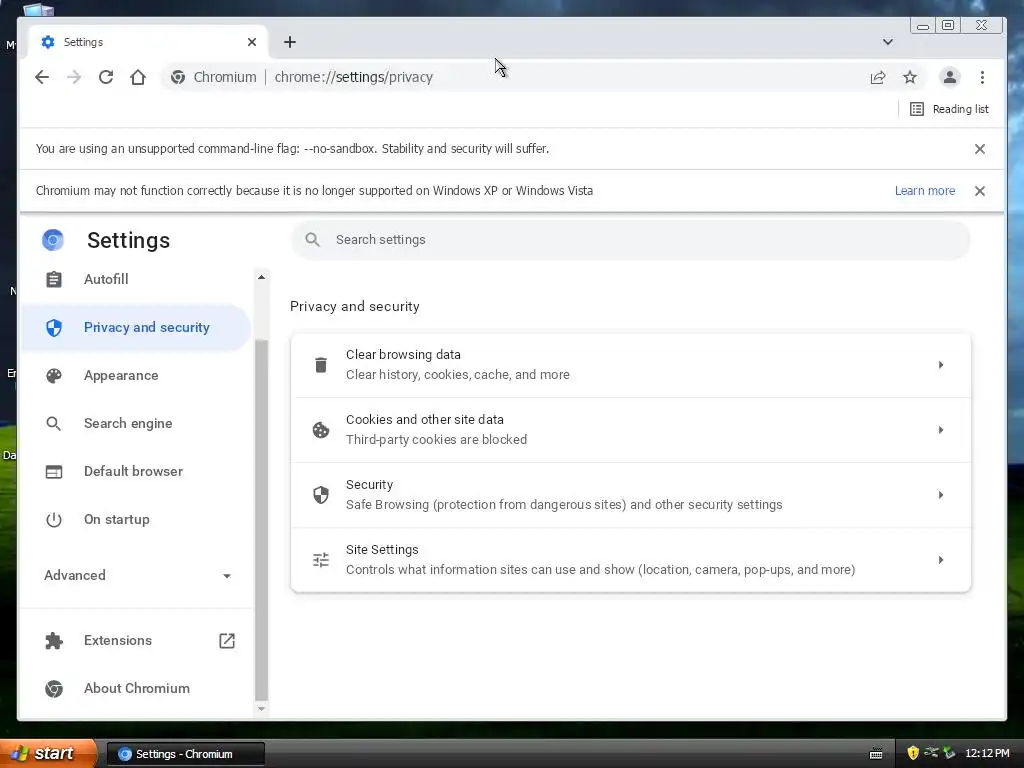The height and width of the screenshot is (768, 1024).
Task: Open the three-dot Chromium menu
Action: (982, 77)
